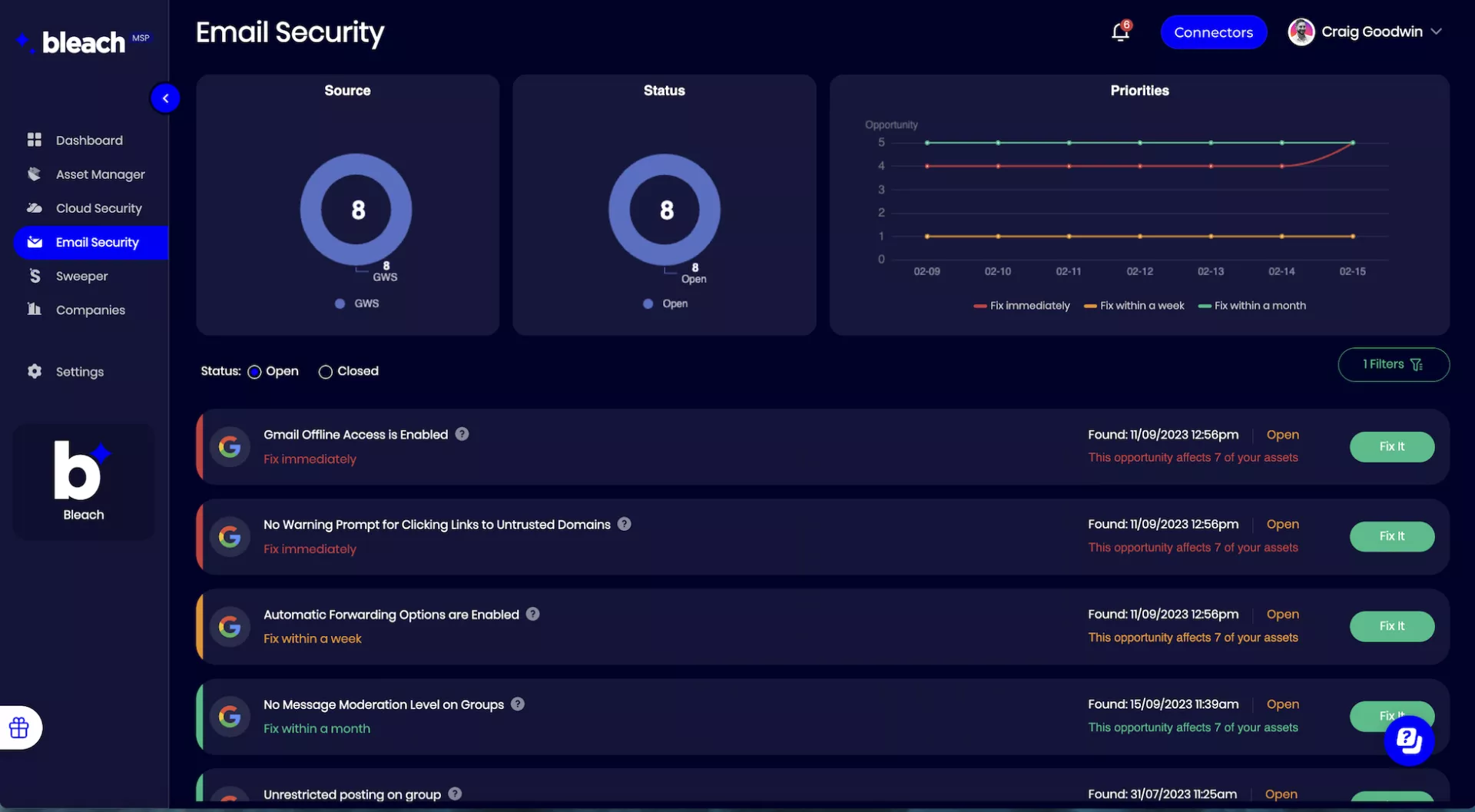Image resolution: width=1475 pixels, height=812 pixels.
Task: Click the Google icon on Gmail Offline row
Action: tap(230, 446)
